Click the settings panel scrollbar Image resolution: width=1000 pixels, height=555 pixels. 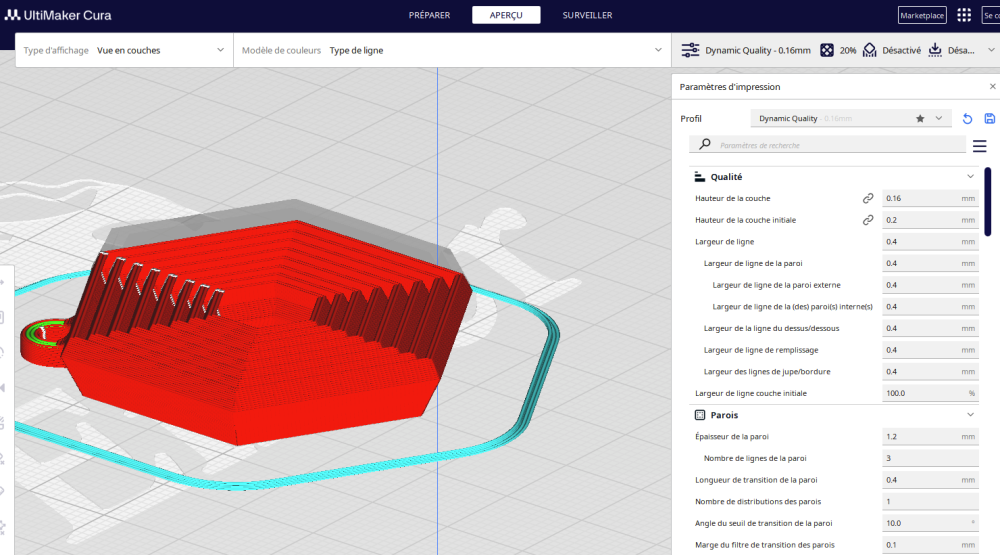(988, 202)
